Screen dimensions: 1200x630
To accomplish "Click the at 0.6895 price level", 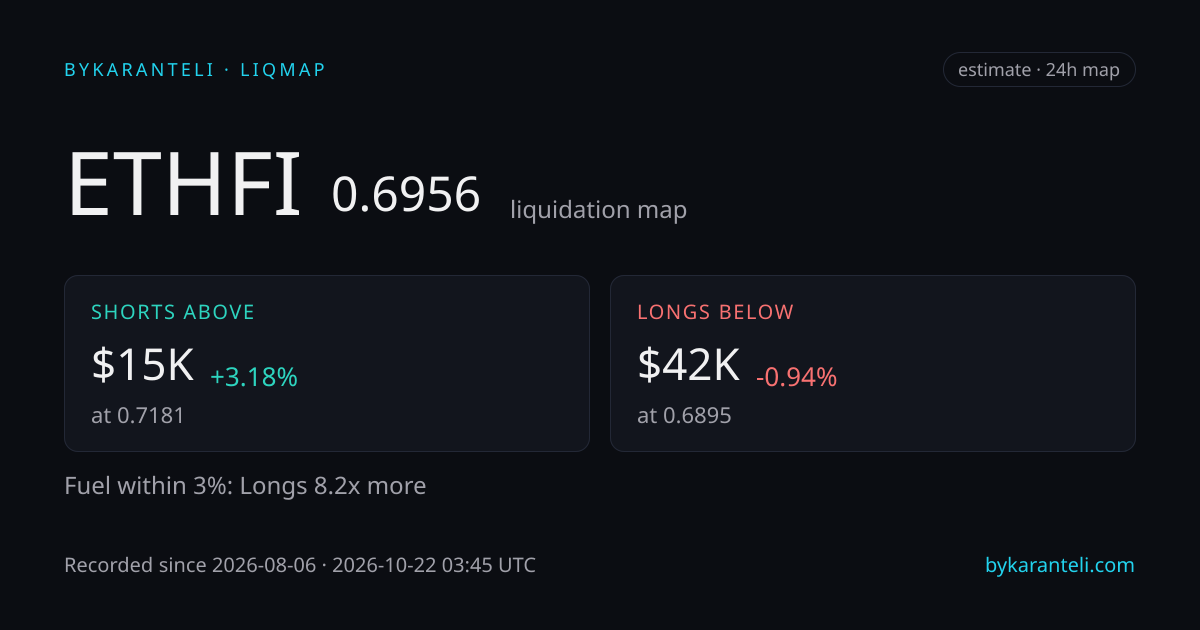I will pyautogui.click(x=685, y=415).
